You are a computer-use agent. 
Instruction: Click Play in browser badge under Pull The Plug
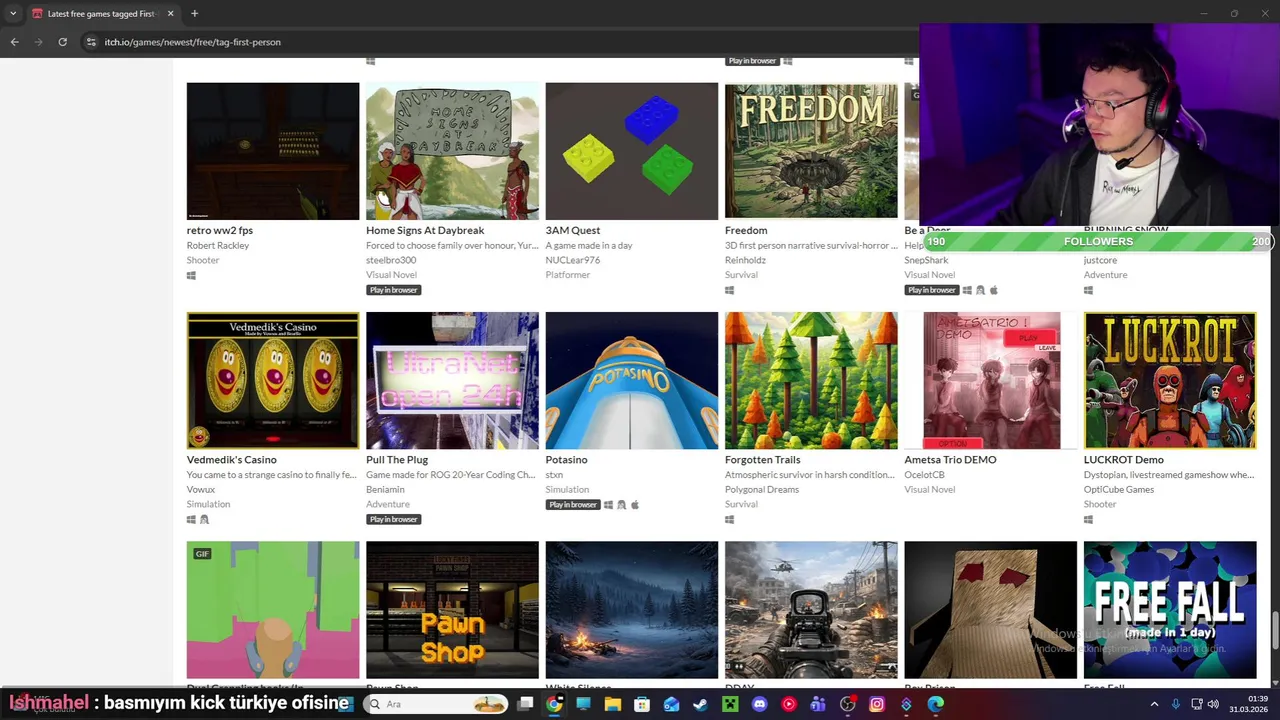393,519
